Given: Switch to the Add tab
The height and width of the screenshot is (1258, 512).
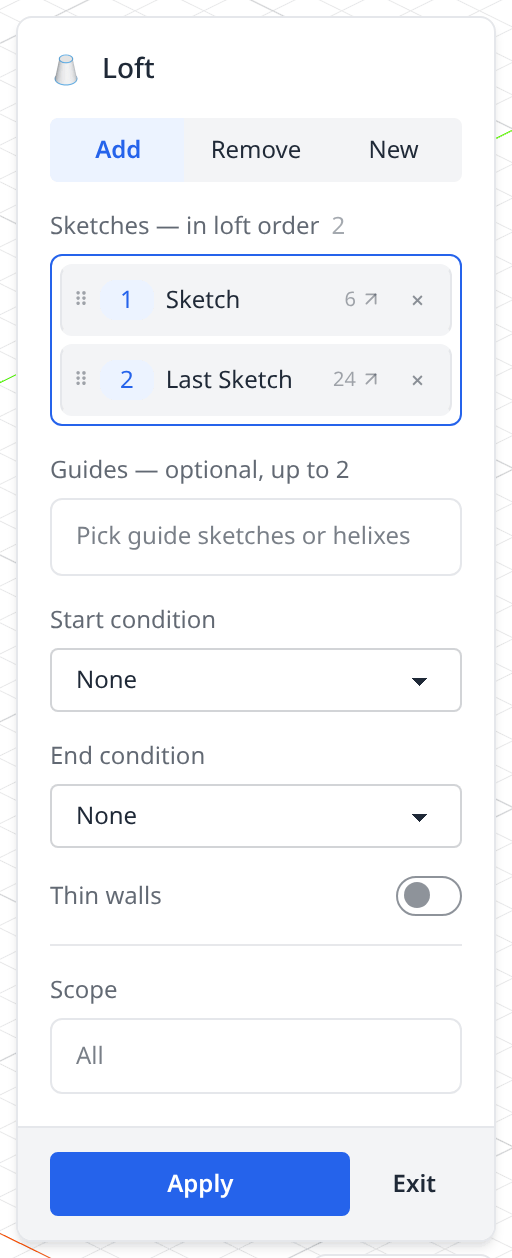Looking at the screenshot, I should [118, 150].
